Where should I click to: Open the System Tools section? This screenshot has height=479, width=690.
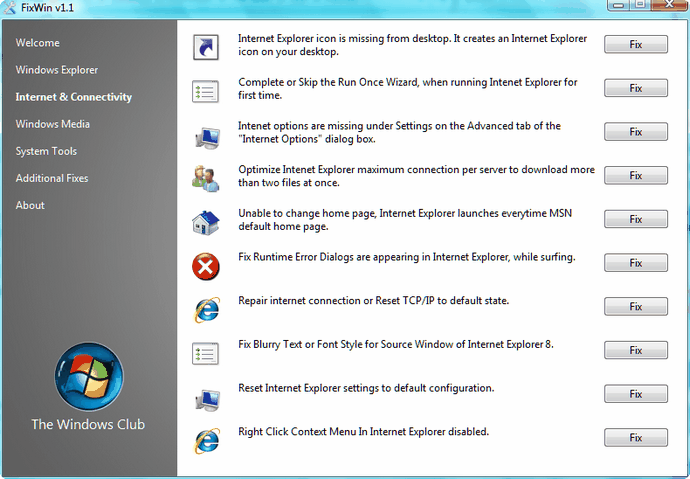[x=46, y=151]
